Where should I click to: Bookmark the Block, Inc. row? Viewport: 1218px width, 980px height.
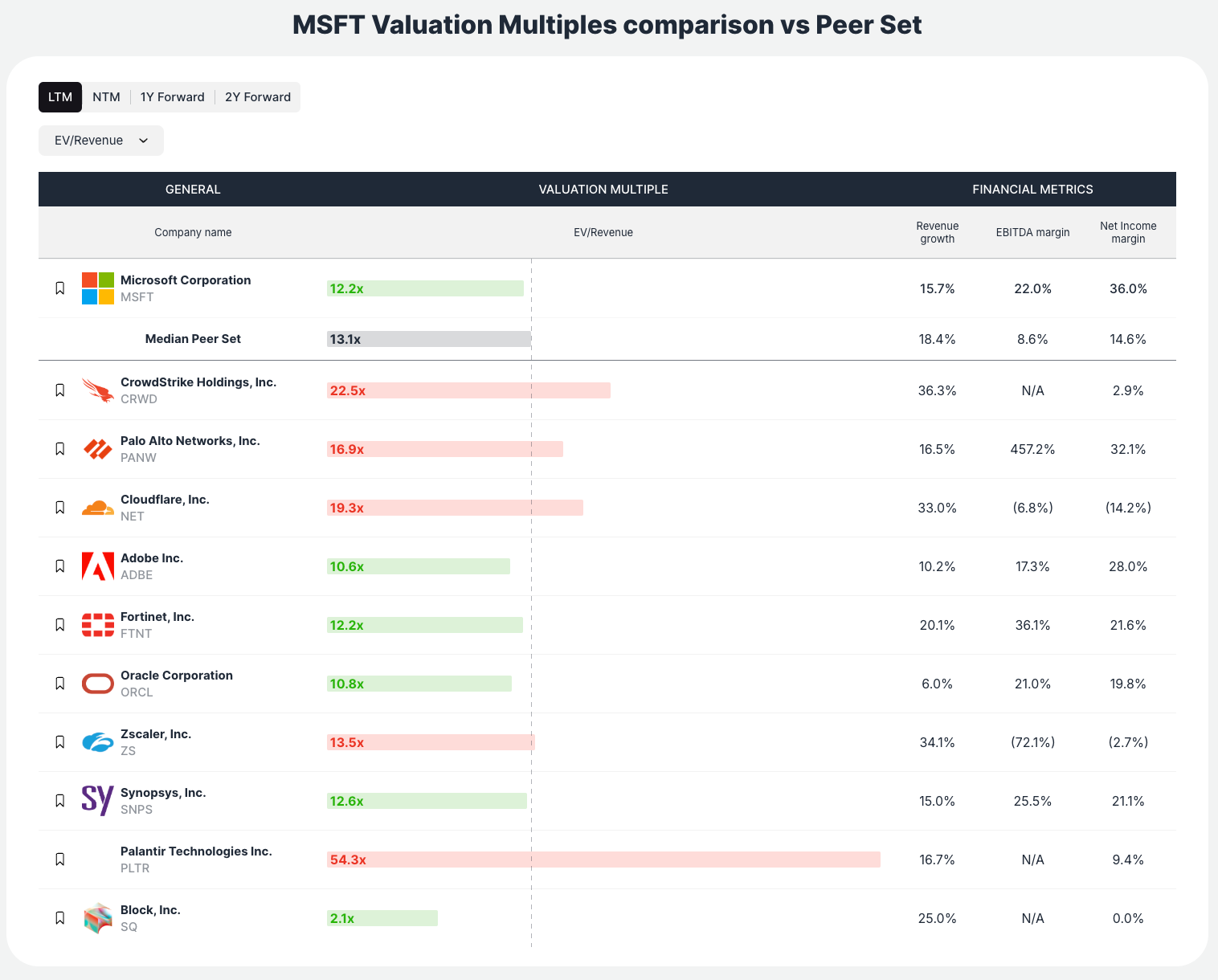click(59, 917)
